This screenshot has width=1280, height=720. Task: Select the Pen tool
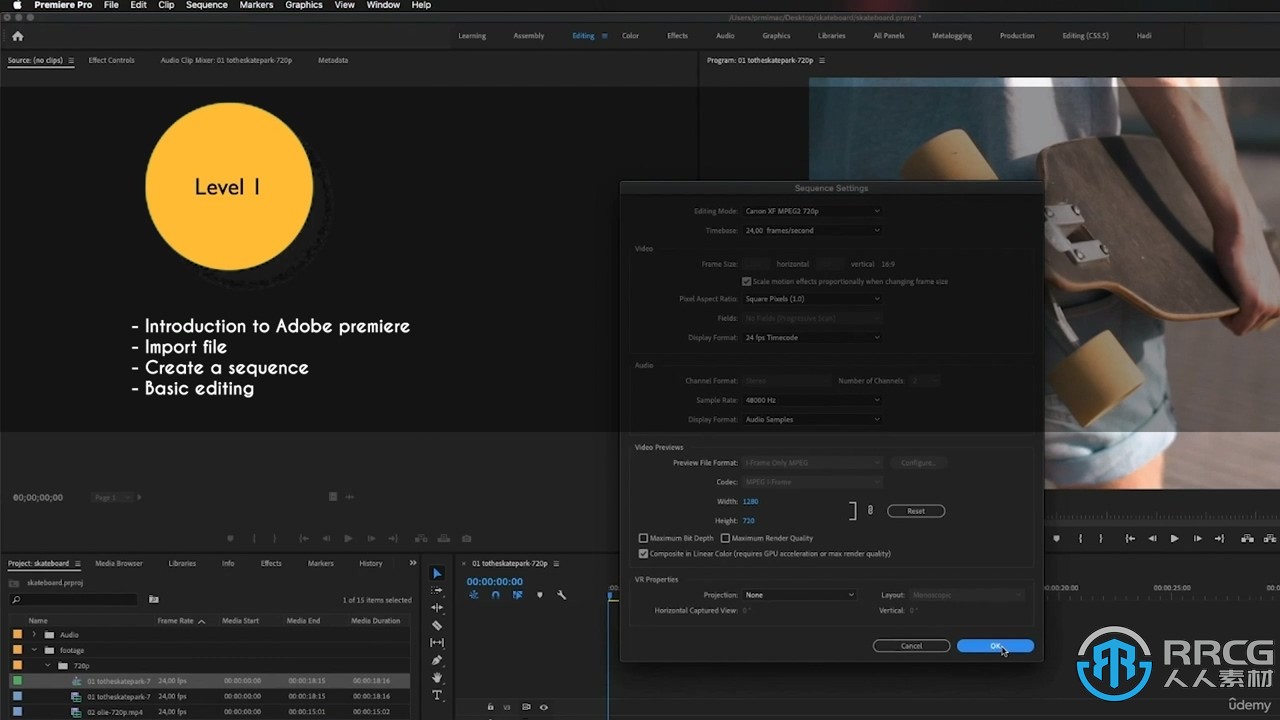(x=437, y=660)
